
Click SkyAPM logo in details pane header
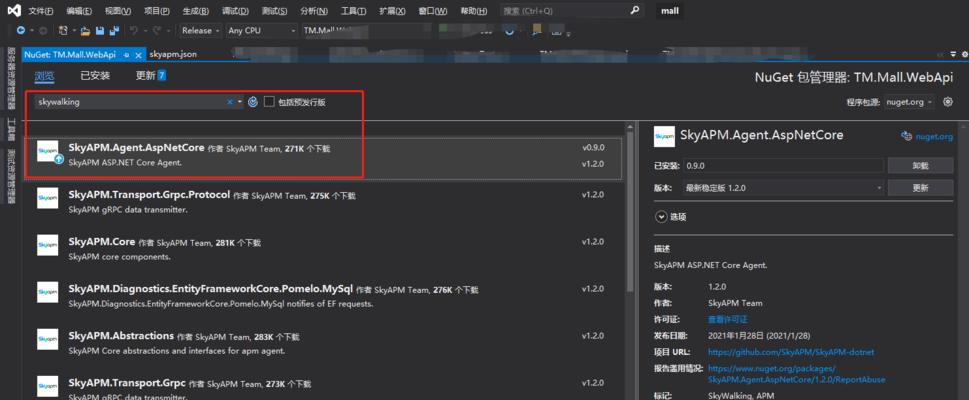[664, 136]
